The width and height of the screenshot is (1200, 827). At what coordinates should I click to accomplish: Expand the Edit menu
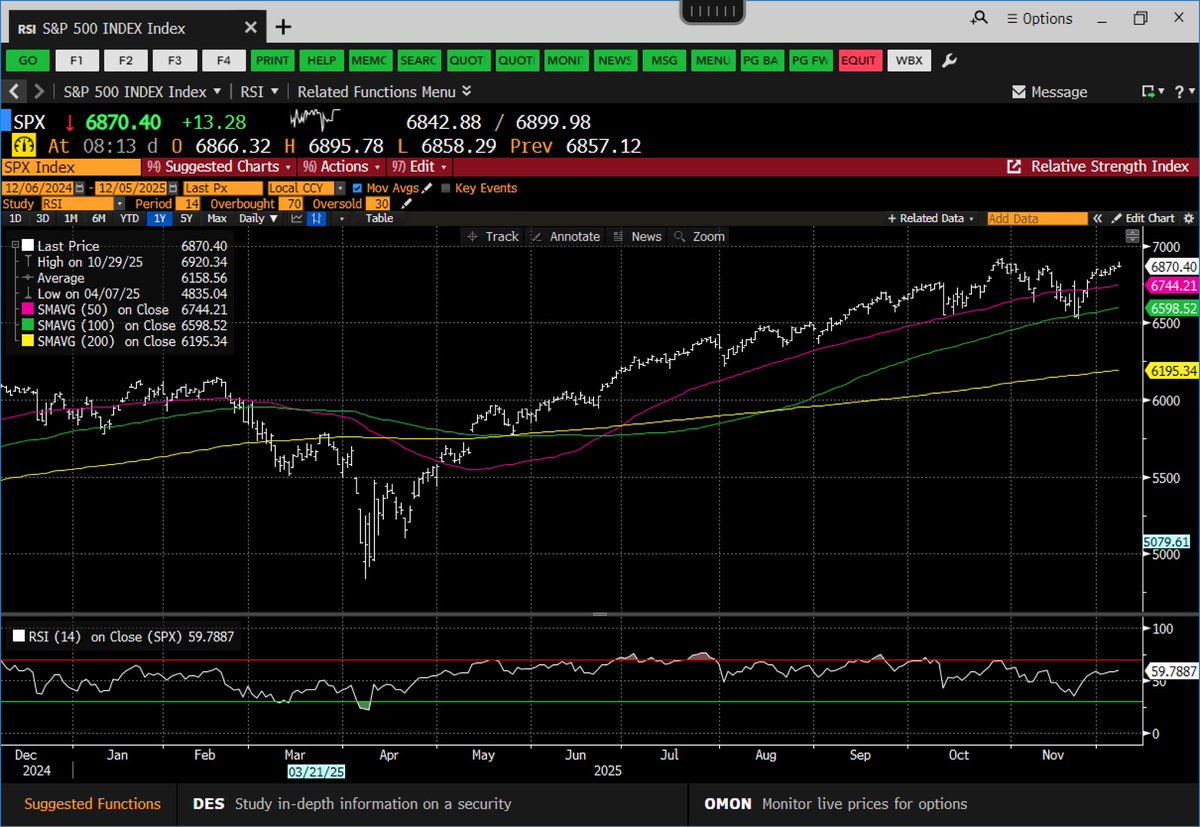click(x=420, y=167)
